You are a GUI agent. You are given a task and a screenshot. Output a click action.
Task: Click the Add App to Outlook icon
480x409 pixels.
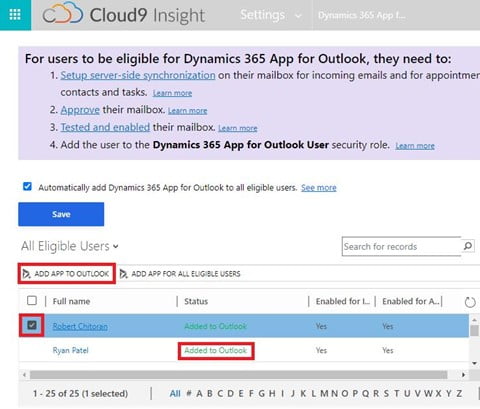pyautogui.click(x=26, y=274)
